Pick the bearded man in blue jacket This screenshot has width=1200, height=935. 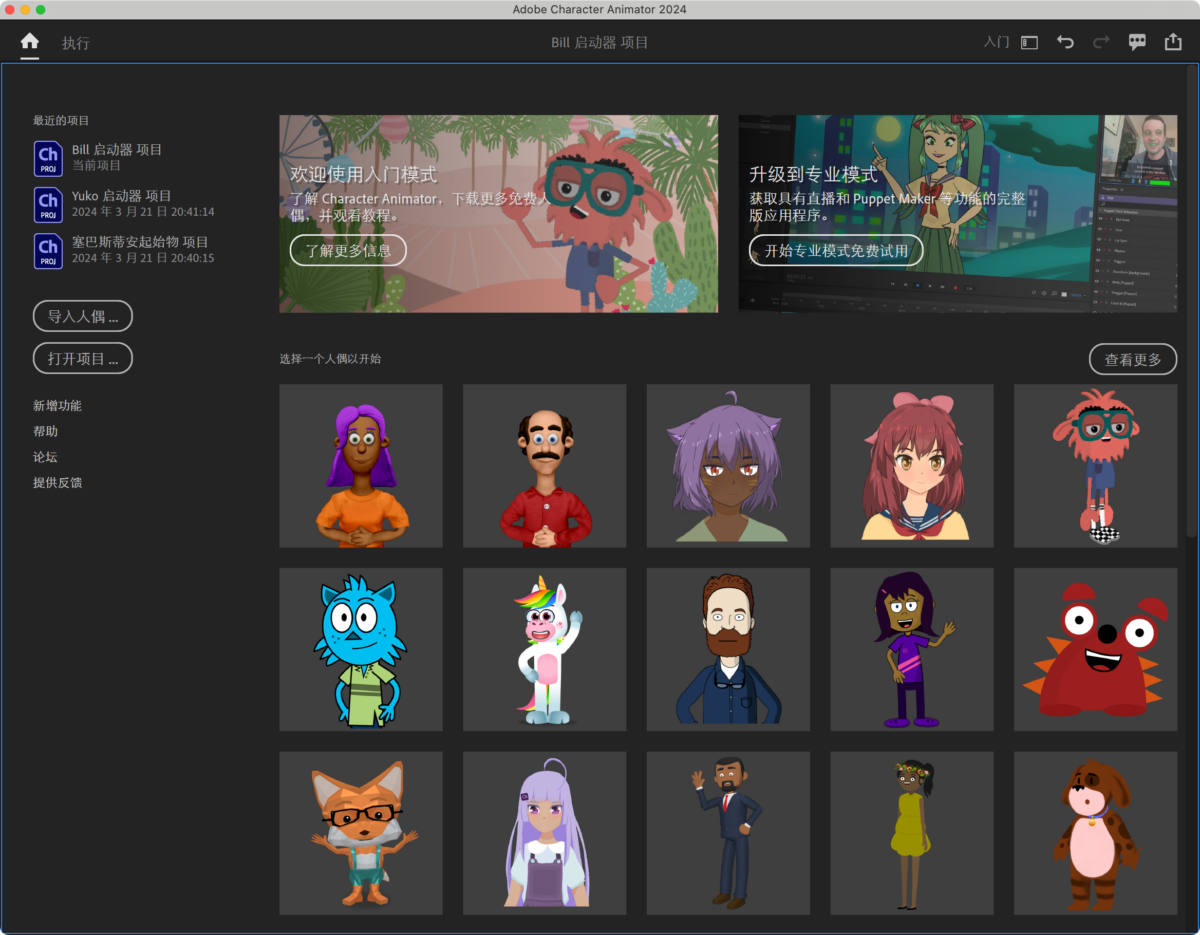pyautogui.click(x=728, y=650)
